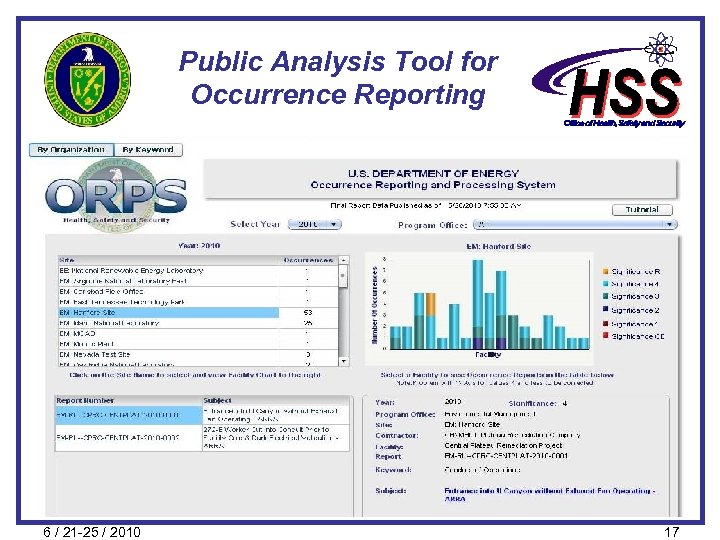Select the EM: East Tennessee Technology Park row
This screenshot has width=720, height=540.
click(x=198, y=302)
